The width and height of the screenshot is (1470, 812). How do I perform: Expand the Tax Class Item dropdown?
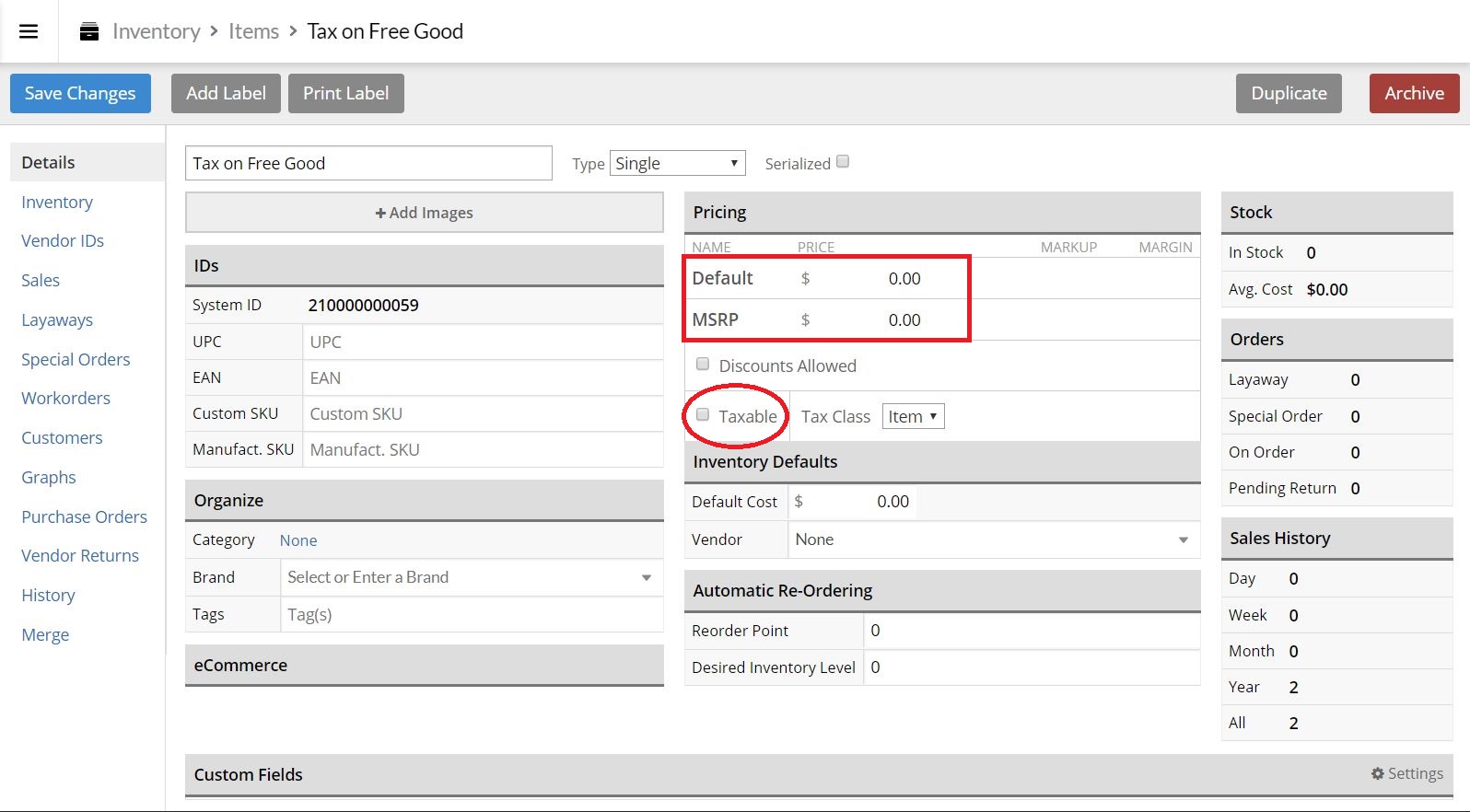click(x=913, y=416)
